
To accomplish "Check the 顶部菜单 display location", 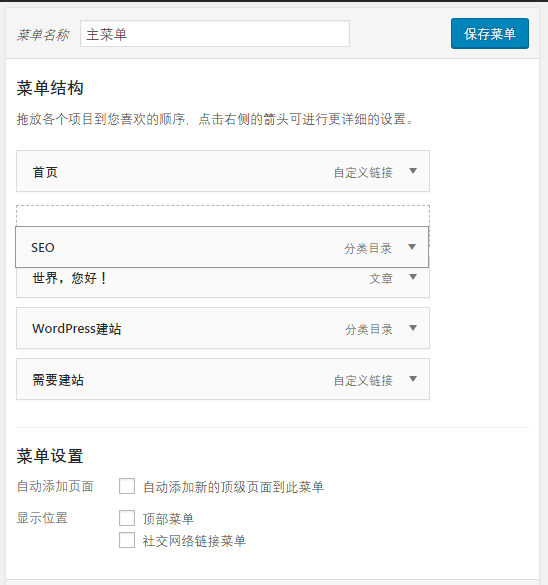I will click(127, 519).
